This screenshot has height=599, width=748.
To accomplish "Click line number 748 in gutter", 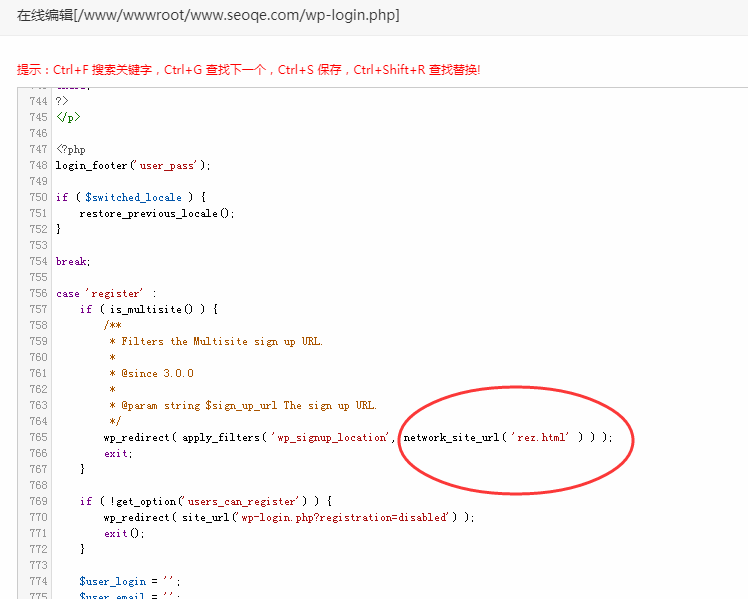I will point(38,165).
